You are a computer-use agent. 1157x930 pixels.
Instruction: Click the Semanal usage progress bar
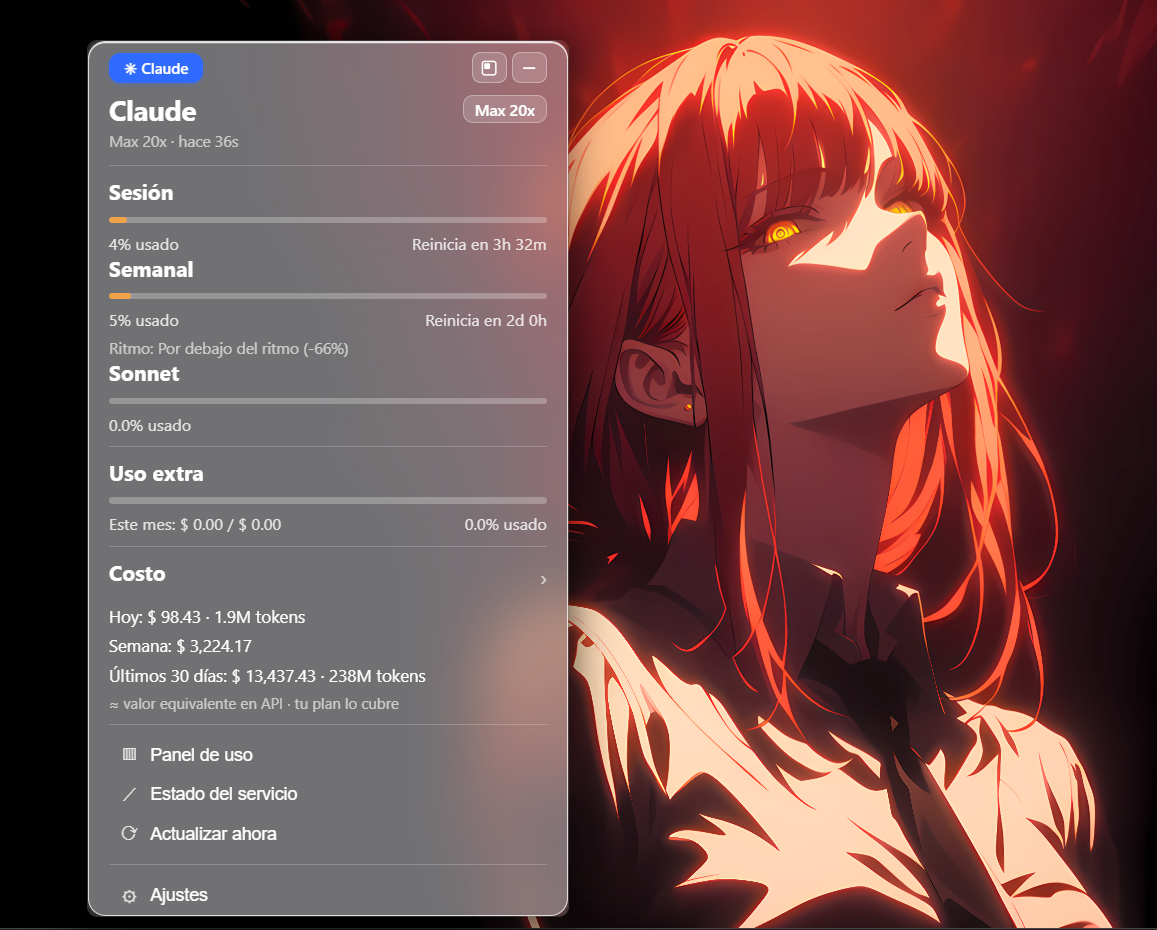click(328, 296)
